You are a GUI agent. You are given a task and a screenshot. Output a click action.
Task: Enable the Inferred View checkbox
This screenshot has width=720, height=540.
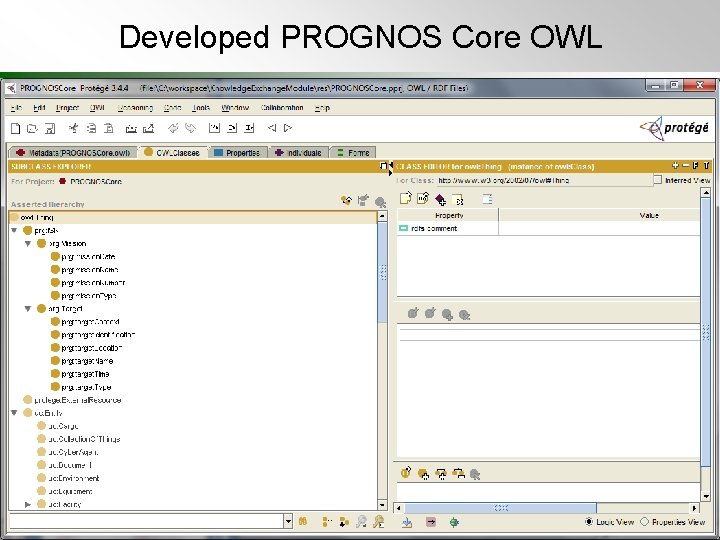click(658, 180)
